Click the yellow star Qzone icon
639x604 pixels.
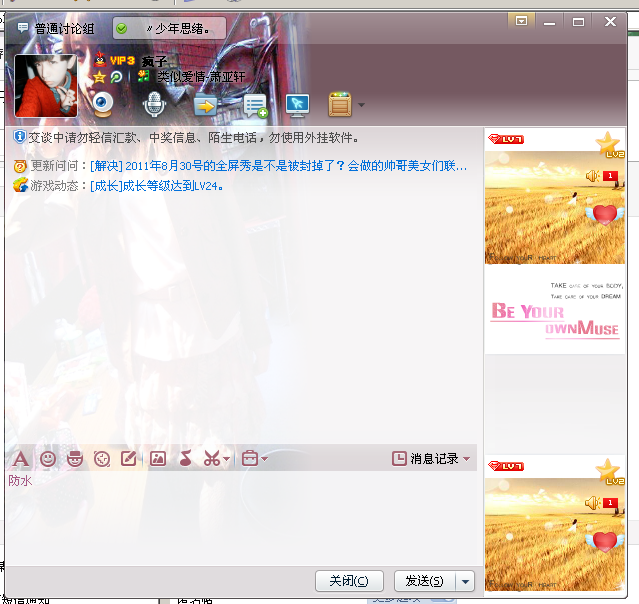point(99,77)
